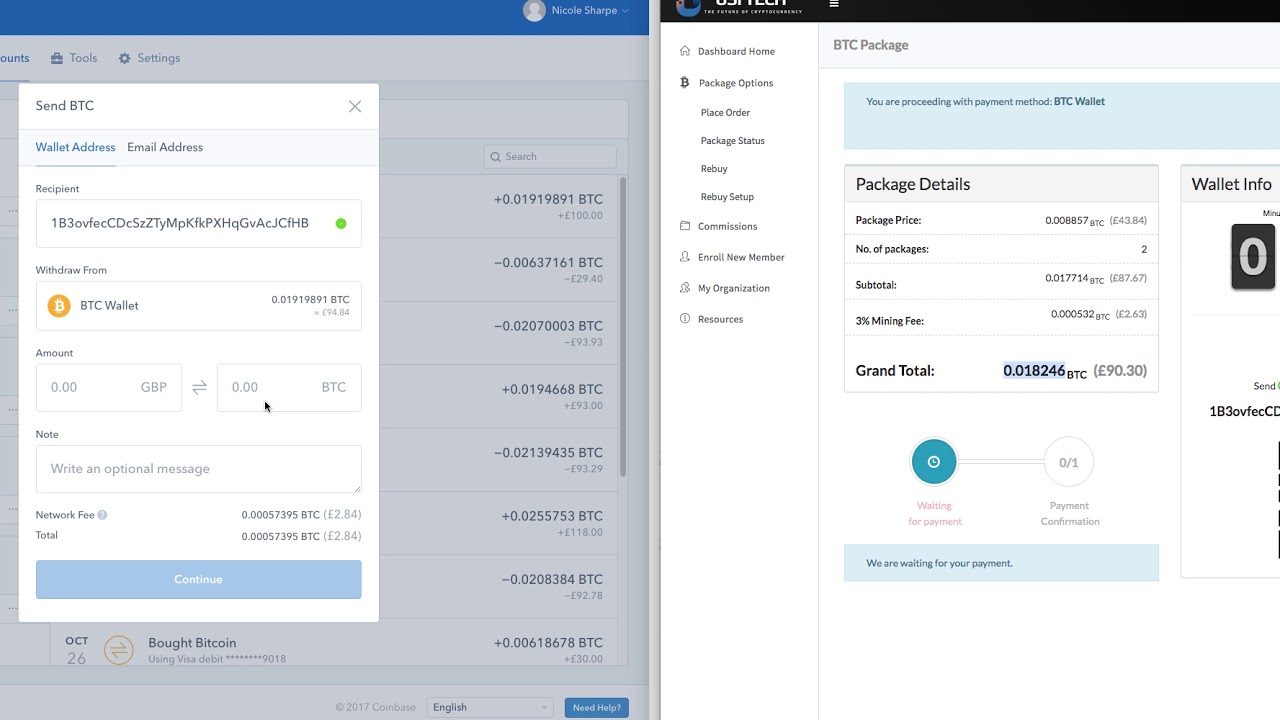The height and width of the screenshot is (720, 1280).
Task: Click the Bitcoin icon in Withdraw From
Action: pyautogui.click(x=59, y=306)
